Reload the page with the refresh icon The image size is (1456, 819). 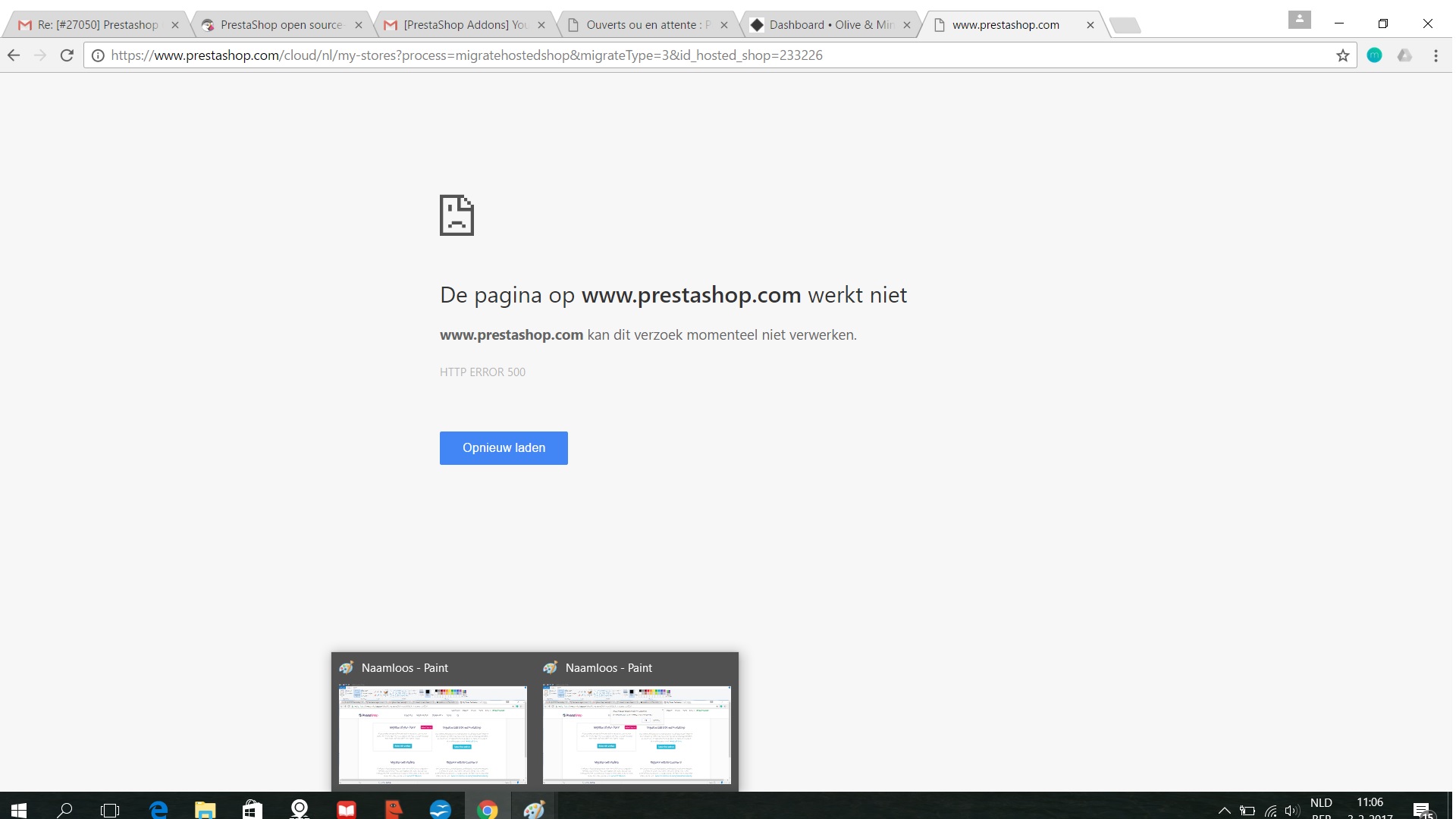tap(67, 55)
